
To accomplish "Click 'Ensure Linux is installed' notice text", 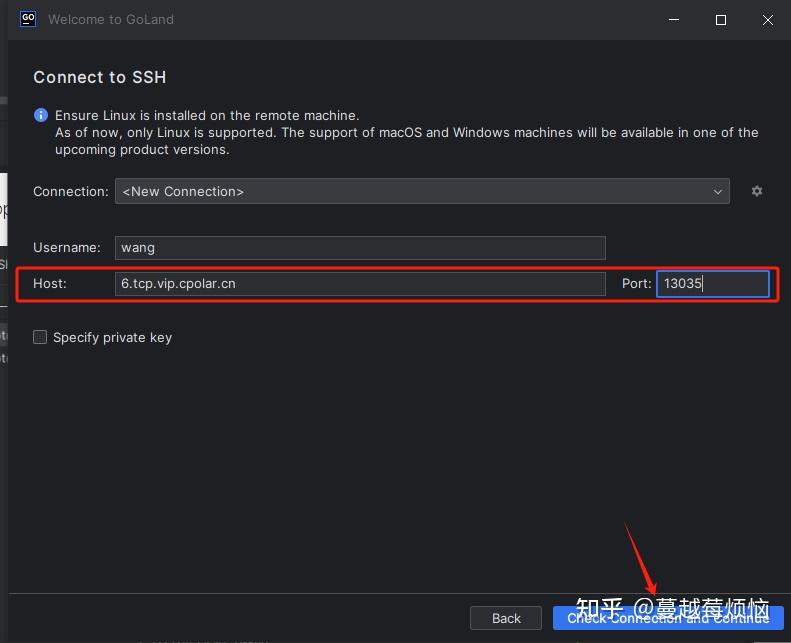I will coord(207,115).
